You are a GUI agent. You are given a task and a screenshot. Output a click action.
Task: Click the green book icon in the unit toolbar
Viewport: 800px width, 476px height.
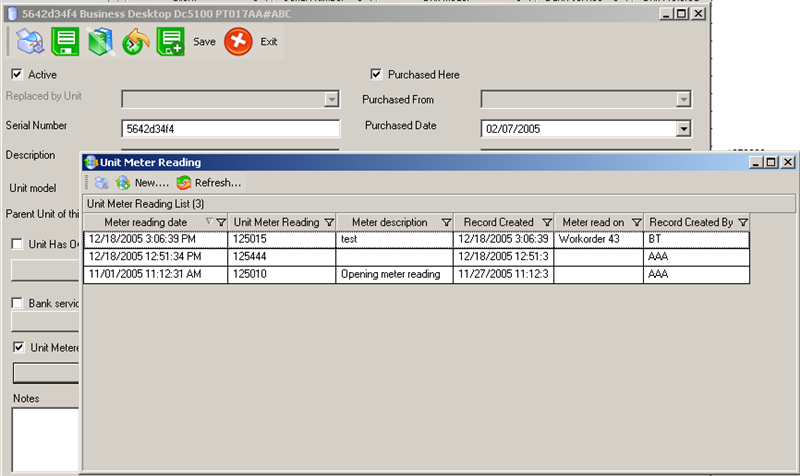point(101,42)
